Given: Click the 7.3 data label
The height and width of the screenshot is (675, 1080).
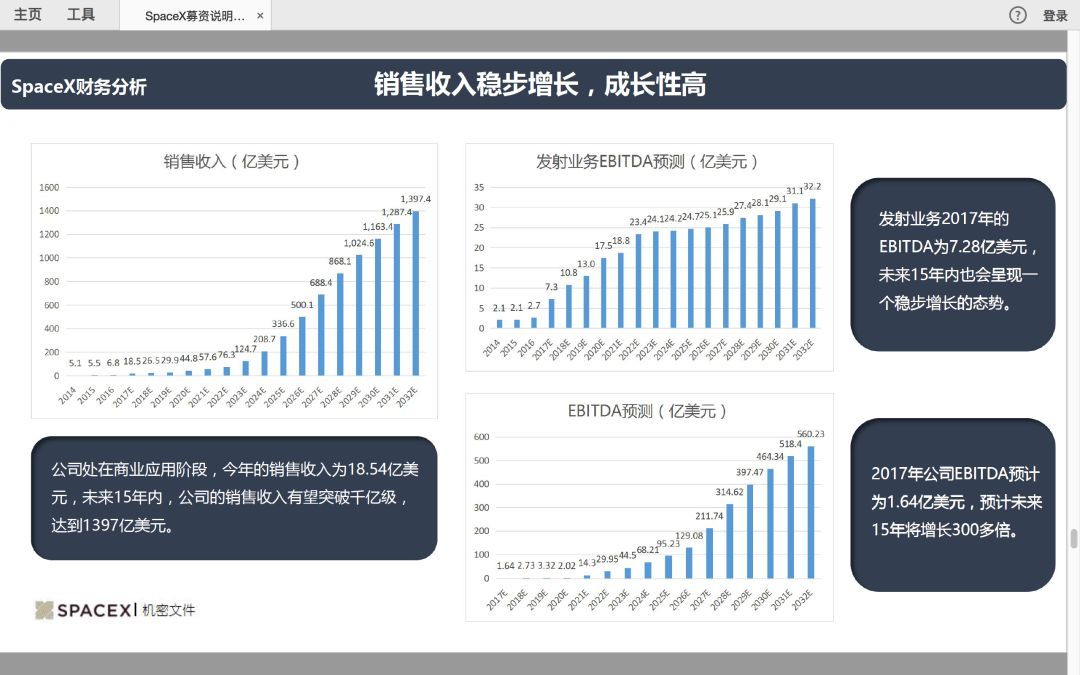Looking at the screenshot, I should (x=551, y=287).
